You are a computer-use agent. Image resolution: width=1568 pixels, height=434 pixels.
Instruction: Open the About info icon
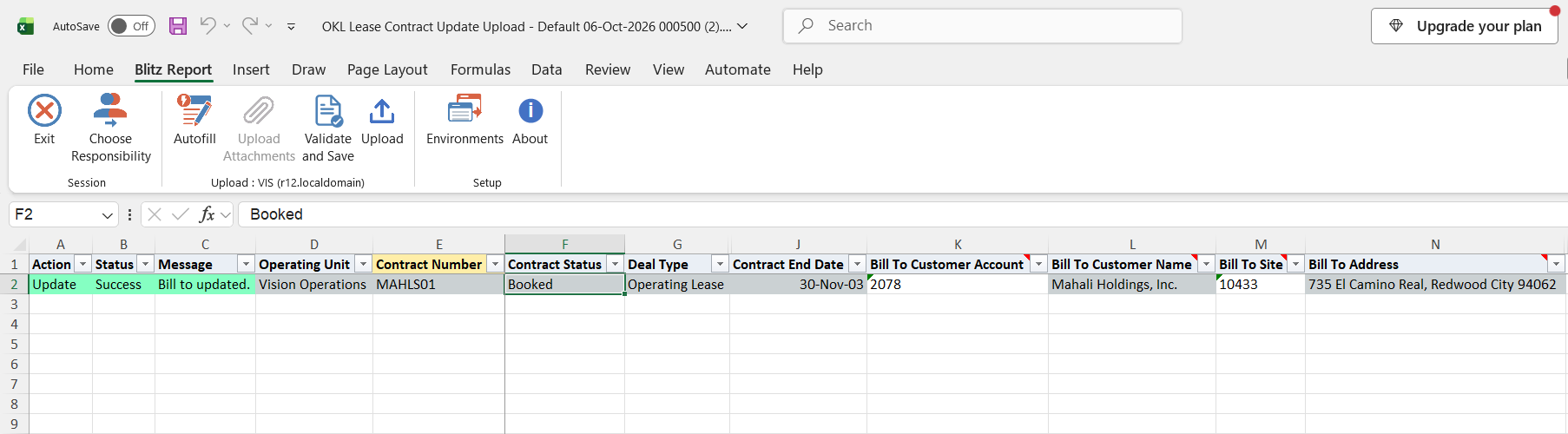point(530,111)
